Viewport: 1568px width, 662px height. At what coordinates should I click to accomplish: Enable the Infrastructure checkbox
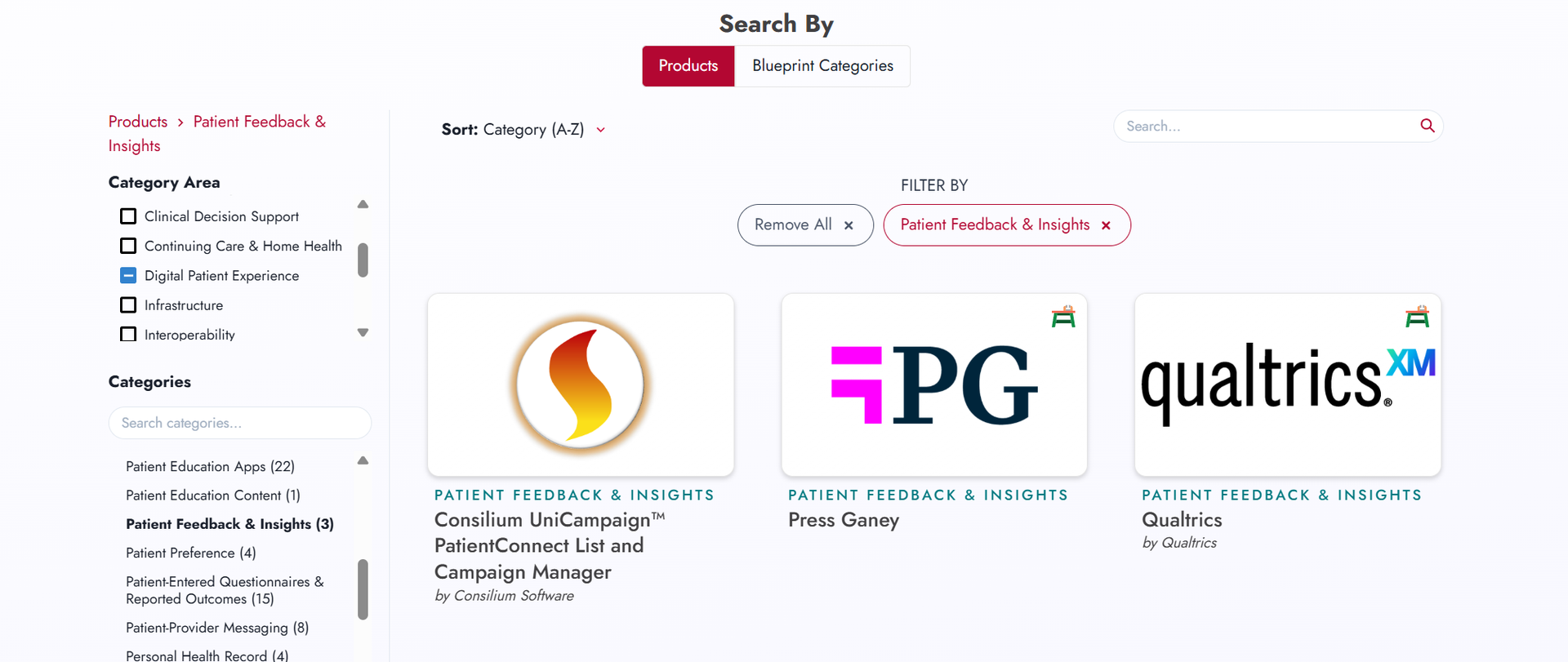[x=128, y=305]
